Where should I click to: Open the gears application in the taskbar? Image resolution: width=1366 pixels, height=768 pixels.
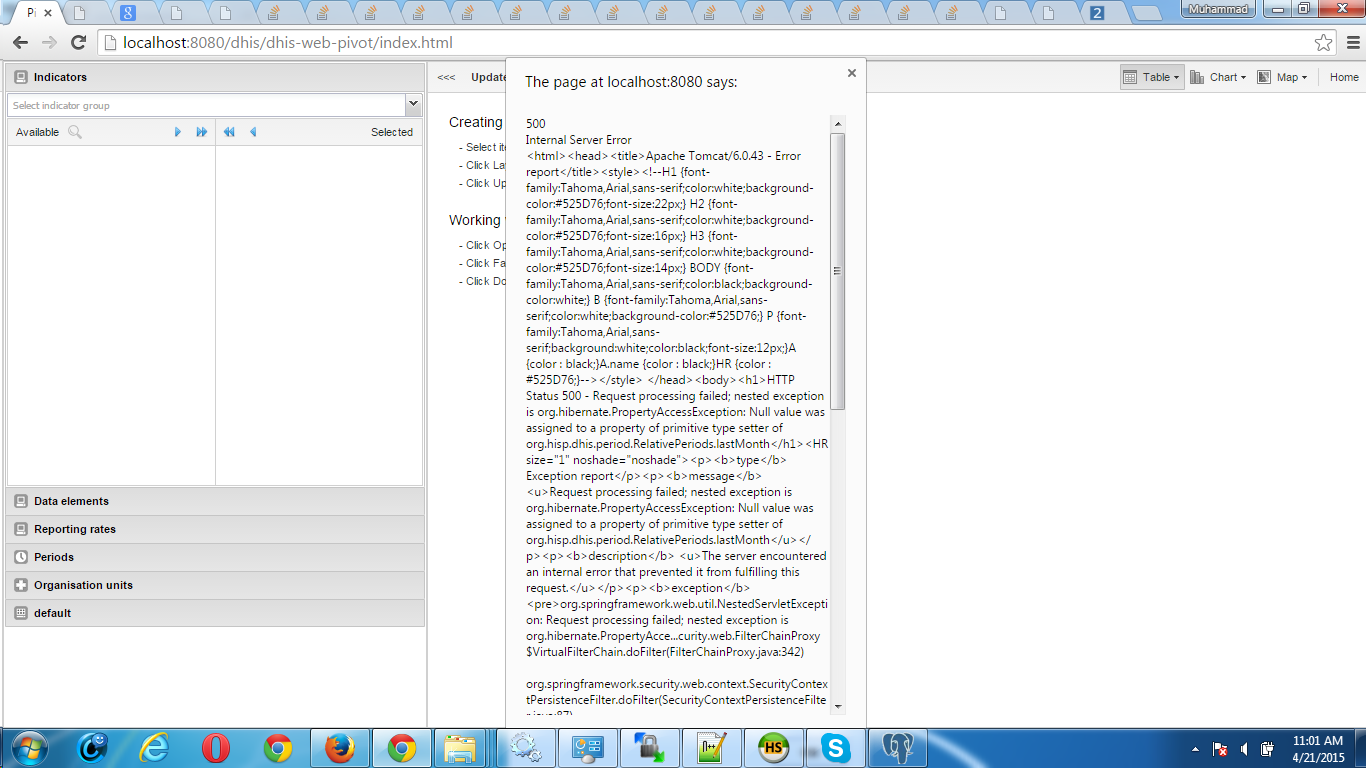coord(526,748)
